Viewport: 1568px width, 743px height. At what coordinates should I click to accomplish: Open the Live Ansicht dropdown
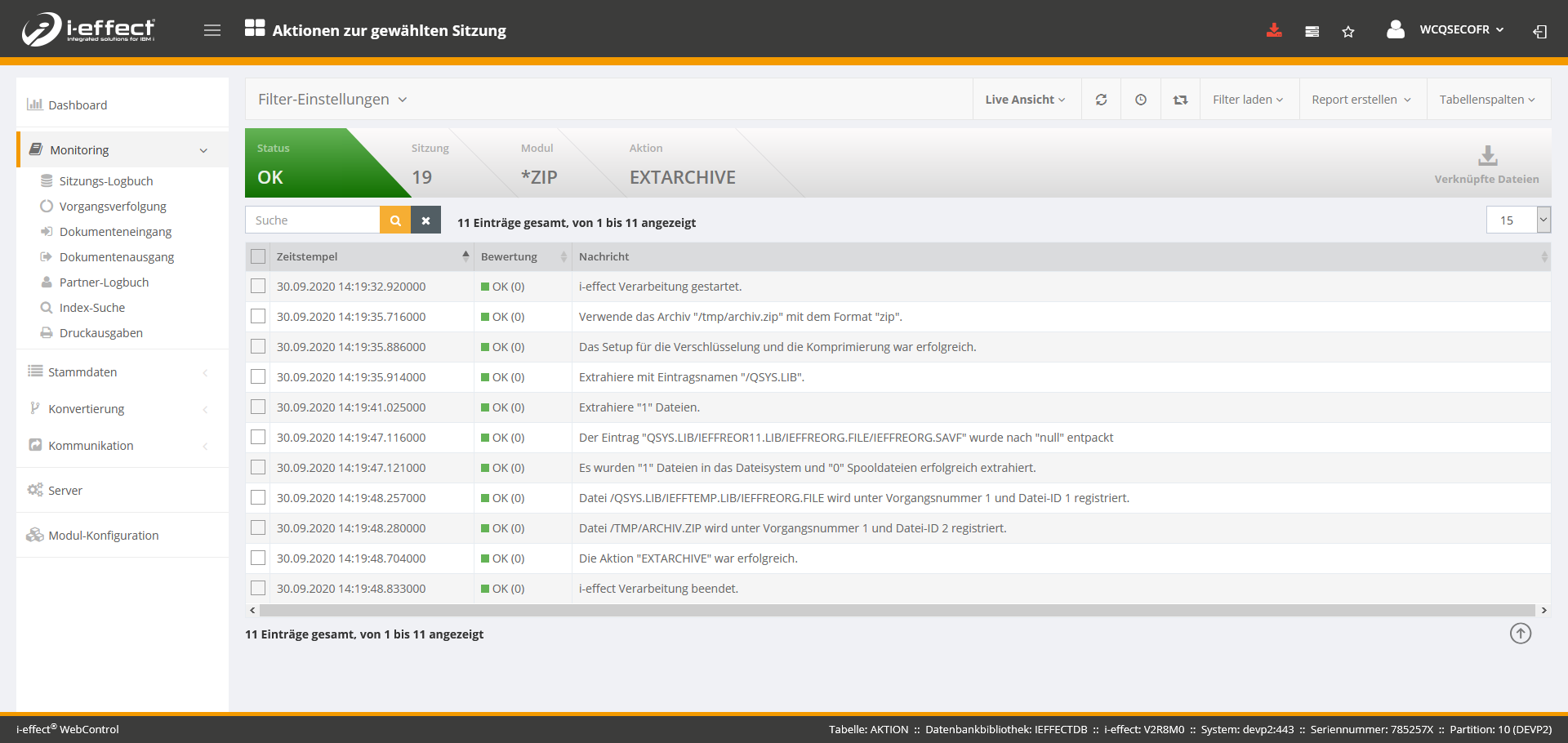click(1025, 100)
